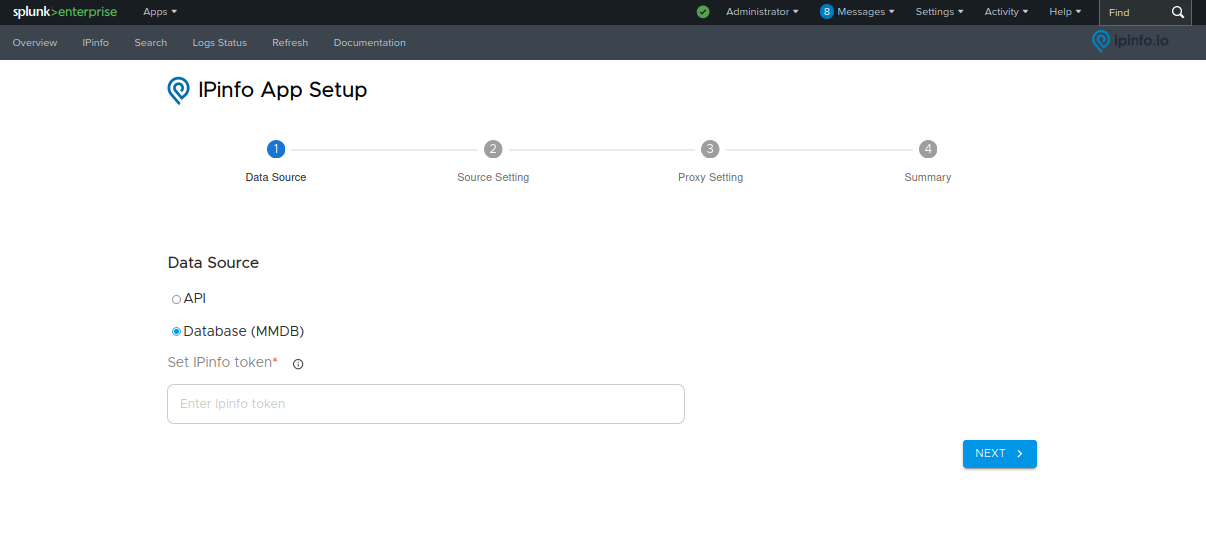The image size is (1206, 542).
Task: Open the Help dropdown menu
Action: pos(1065,12)
